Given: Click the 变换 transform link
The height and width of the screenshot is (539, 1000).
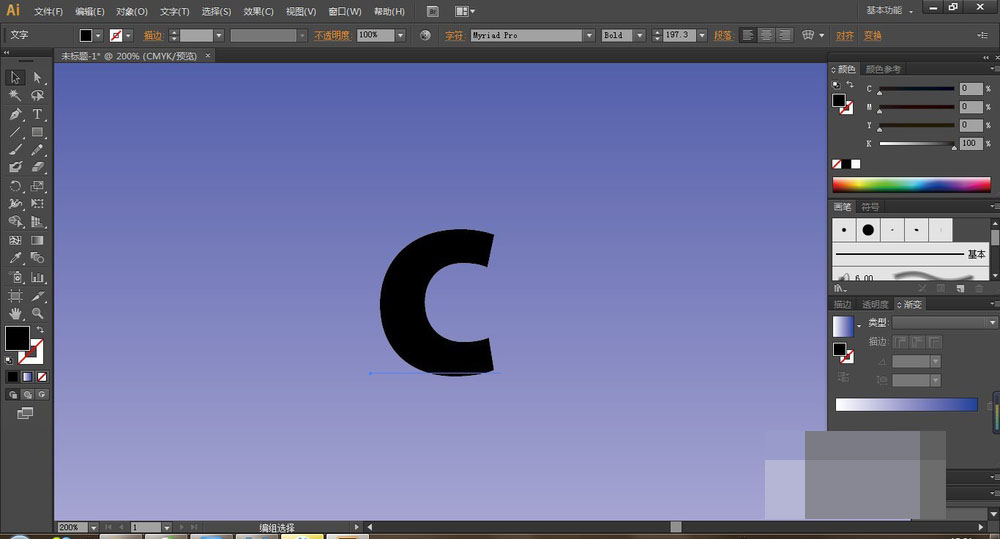Looking at the screenshot, I should click(872, 36).
